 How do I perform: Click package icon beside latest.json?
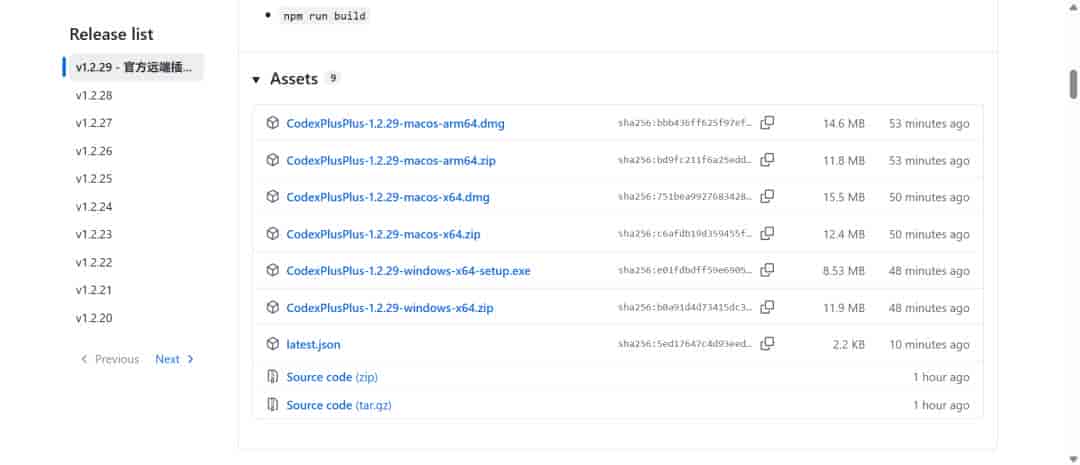tap(273, 344)
